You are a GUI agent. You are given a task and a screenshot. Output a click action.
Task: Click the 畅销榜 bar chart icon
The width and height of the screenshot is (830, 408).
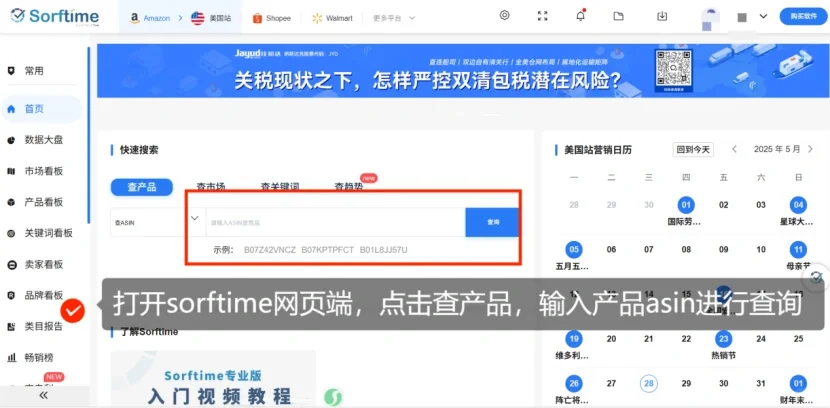click(11, 358)
